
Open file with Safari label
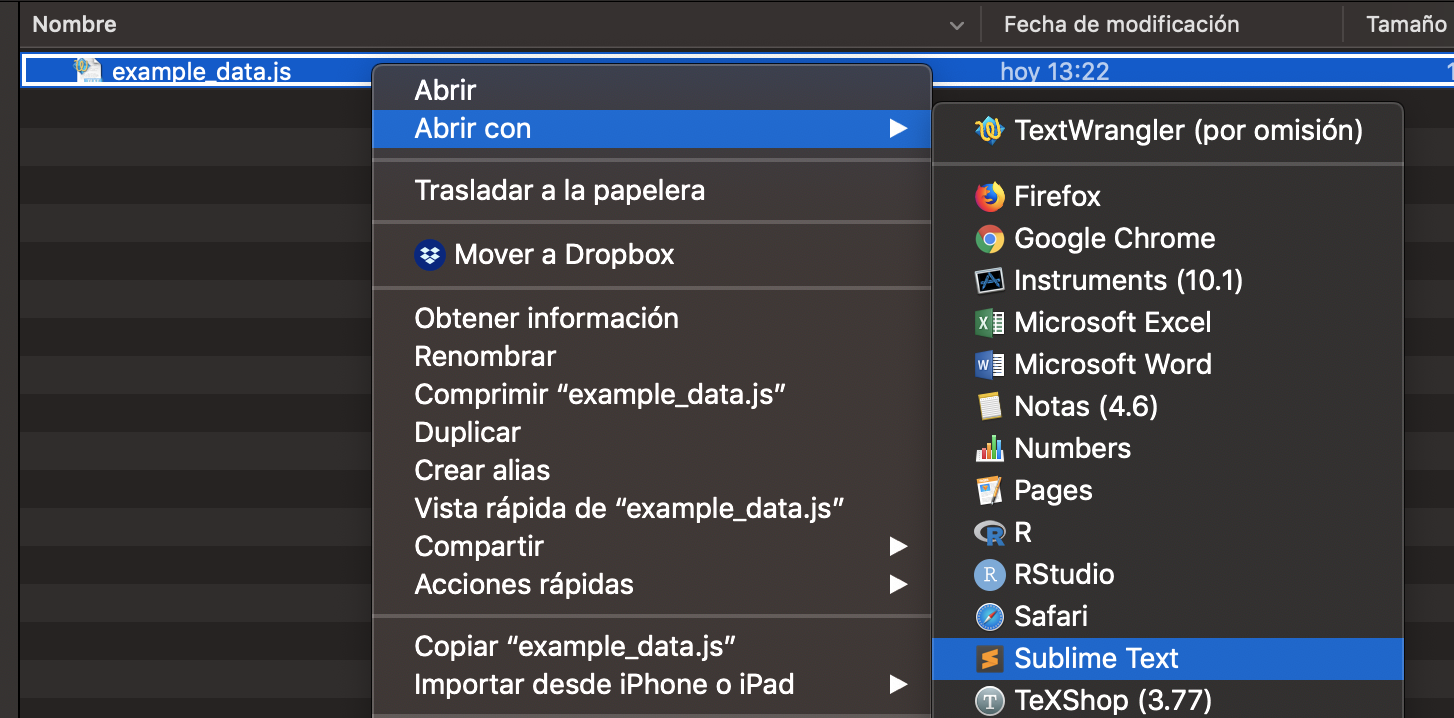1051,617
